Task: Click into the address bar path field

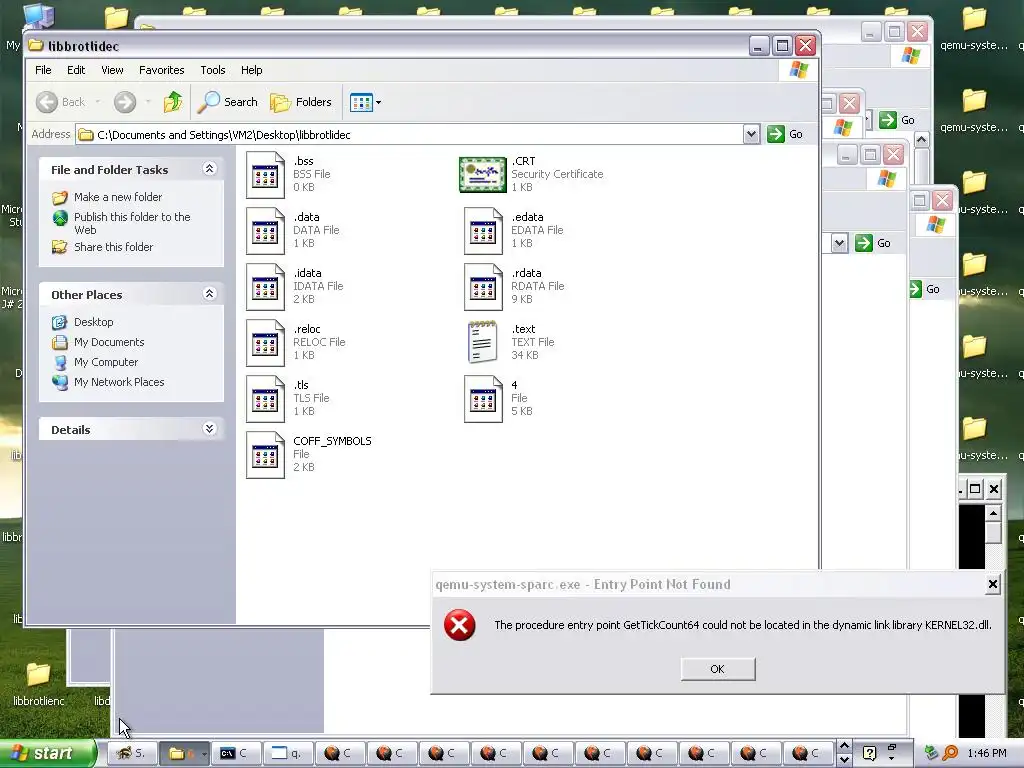Action: (409, 135)
